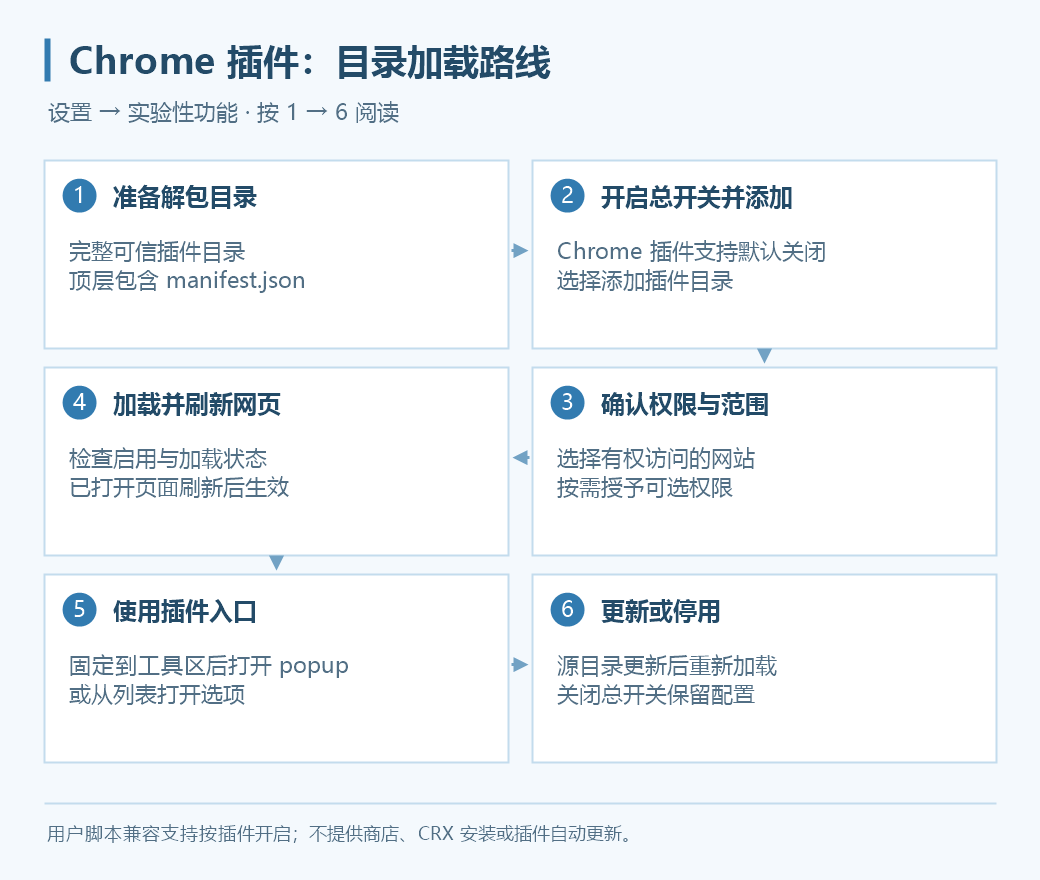Click the line "顶层包含 manifest.json"
The image size is (1040, 880).
(x=187, y=281)
